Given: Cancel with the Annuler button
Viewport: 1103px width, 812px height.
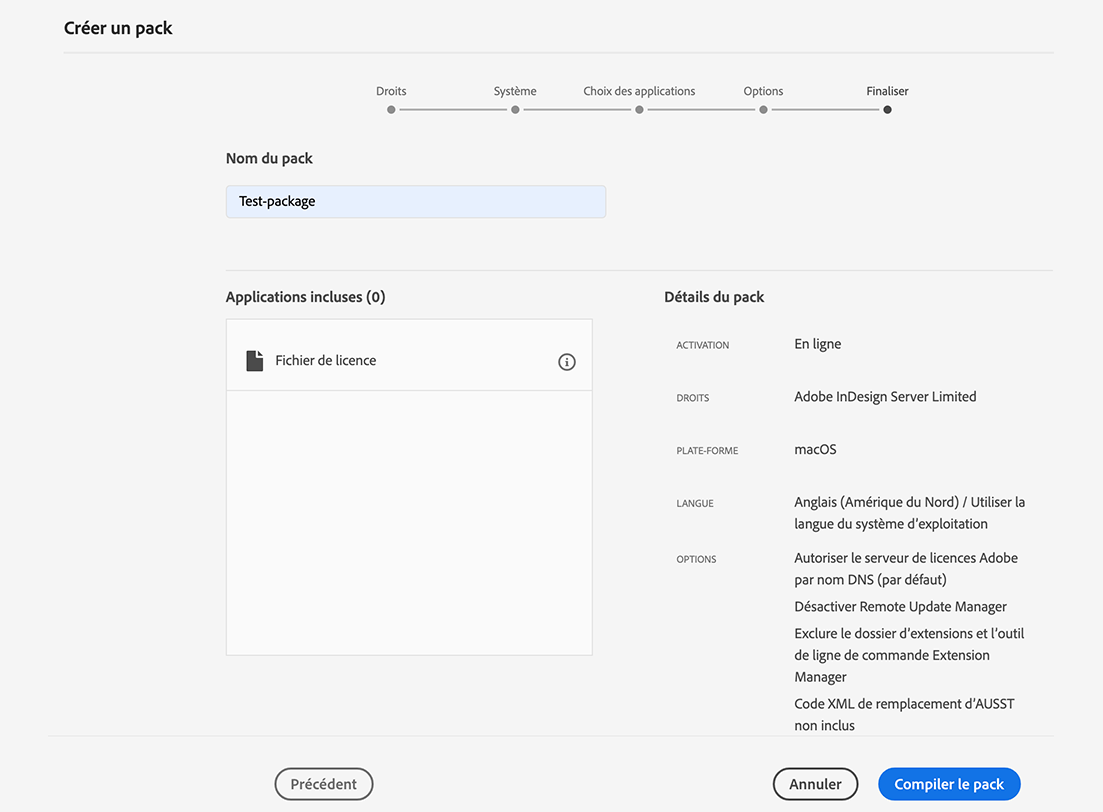Looking at the screenshot, I should (x=815, y=784).
